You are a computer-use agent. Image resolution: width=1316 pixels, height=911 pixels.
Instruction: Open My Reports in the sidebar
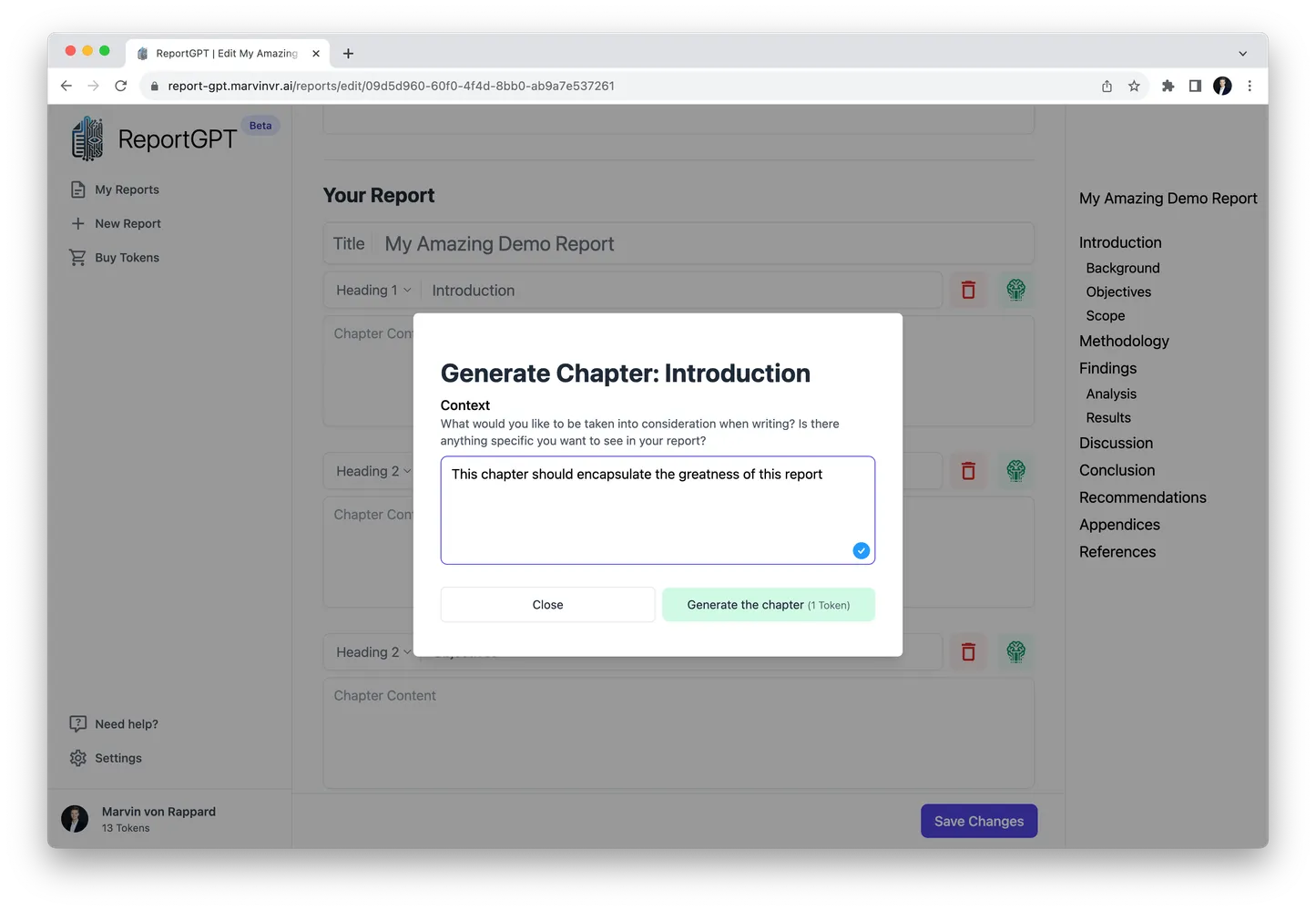(x=127, y=189)
